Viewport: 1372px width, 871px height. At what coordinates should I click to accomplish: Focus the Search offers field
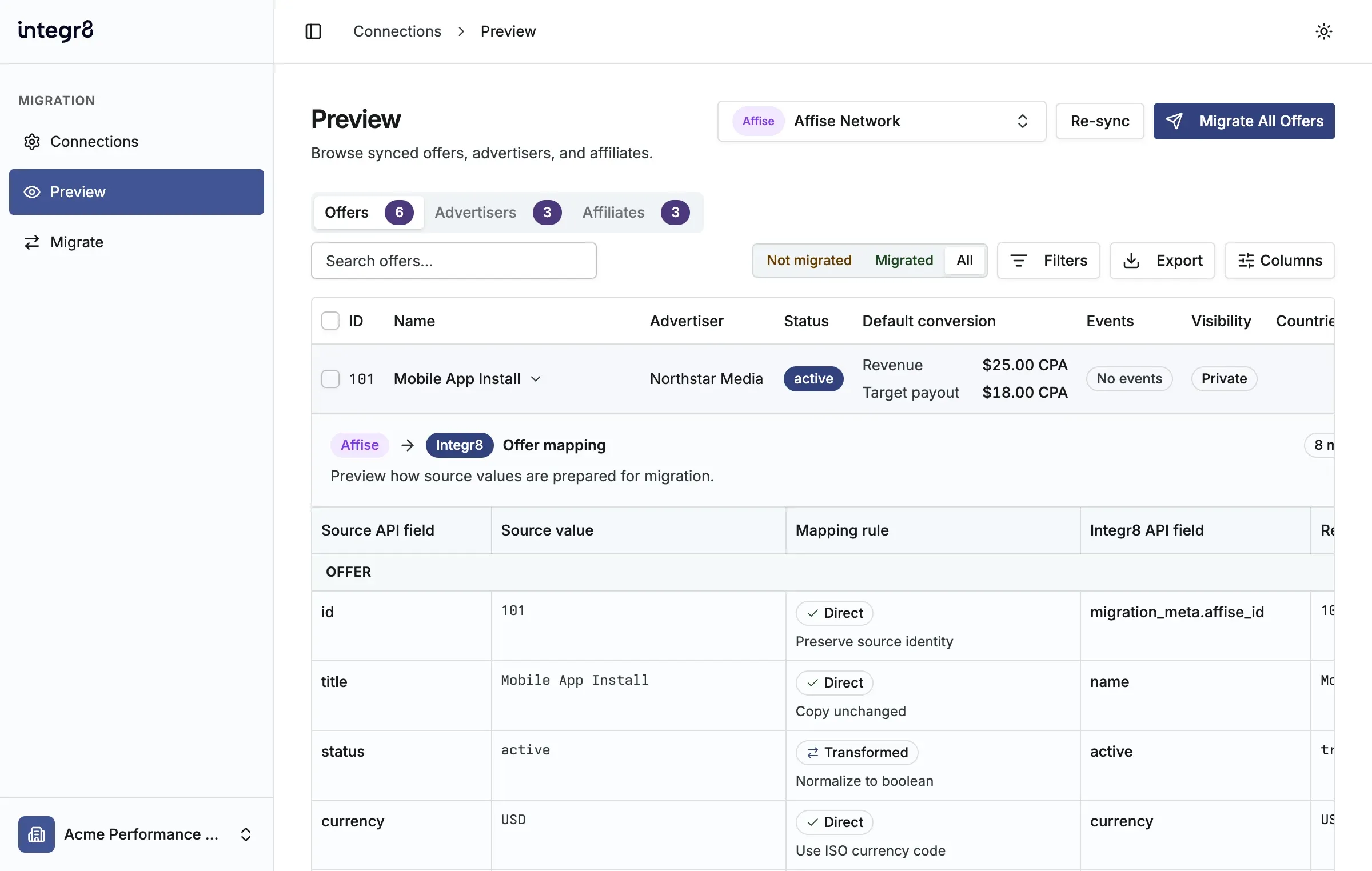tap(454, 261)
